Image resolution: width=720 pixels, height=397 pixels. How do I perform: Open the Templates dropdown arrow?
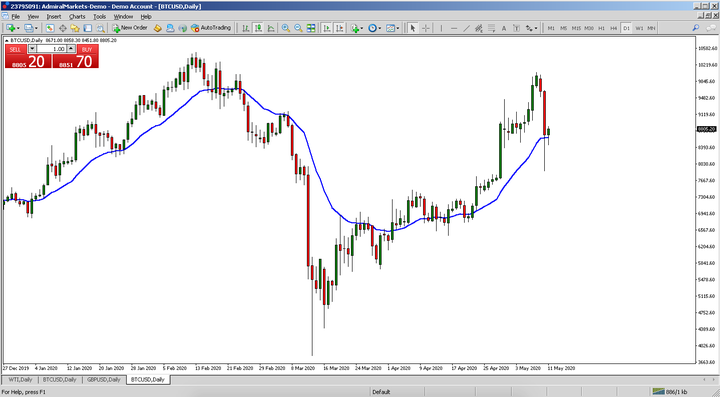pos(398,28)
